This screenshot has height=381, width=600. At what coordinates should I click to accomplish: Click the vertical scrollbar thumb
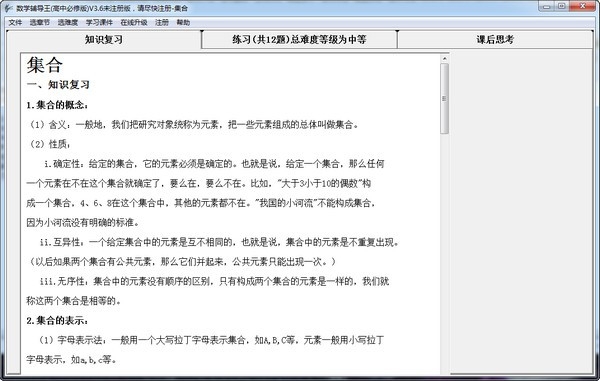444,99
